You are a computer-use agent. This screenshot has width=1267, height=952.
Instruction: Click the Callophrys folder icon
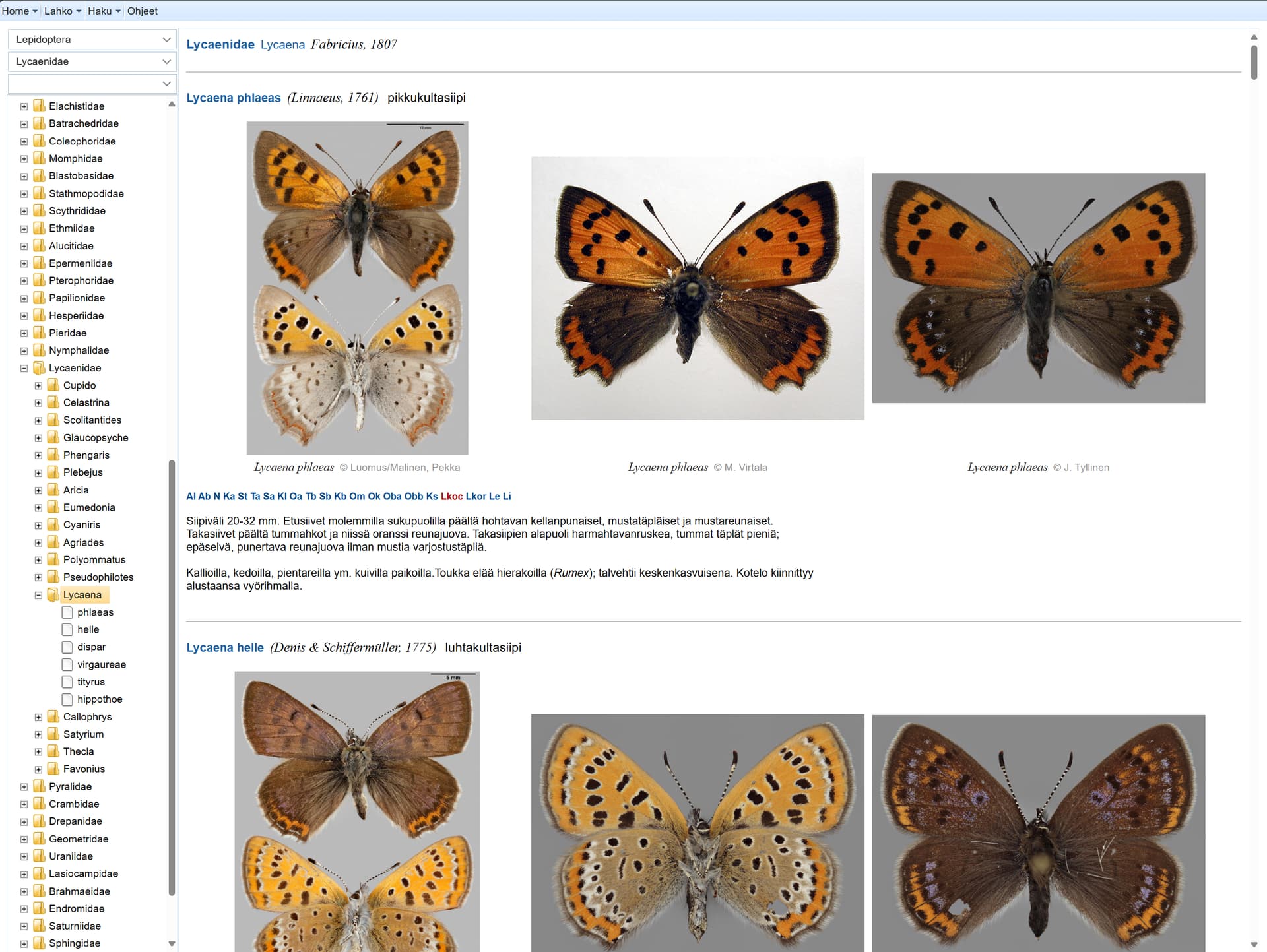click(54, 717)
